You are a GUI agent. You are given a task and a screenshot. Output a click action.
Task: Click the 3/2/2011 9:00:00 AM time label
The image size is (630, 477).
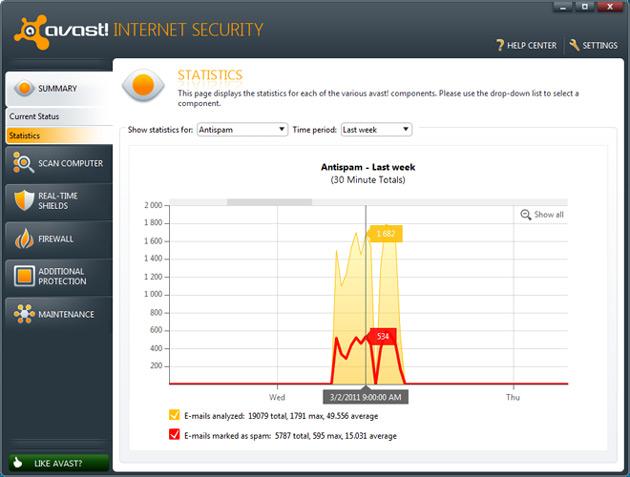366,397
